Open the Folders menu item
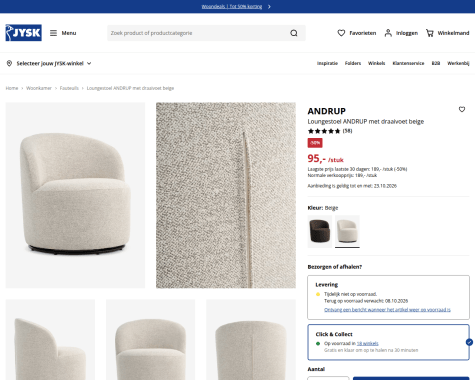 [x=353, y=63]
